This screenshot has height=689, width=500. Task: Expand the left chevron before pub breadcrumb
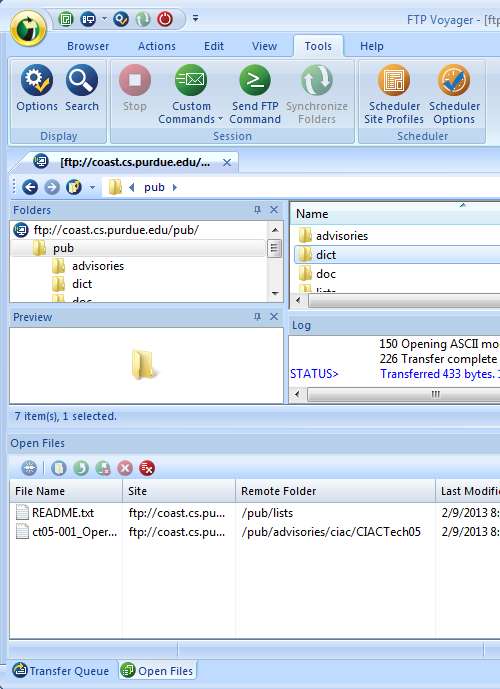tap(131, 188)
